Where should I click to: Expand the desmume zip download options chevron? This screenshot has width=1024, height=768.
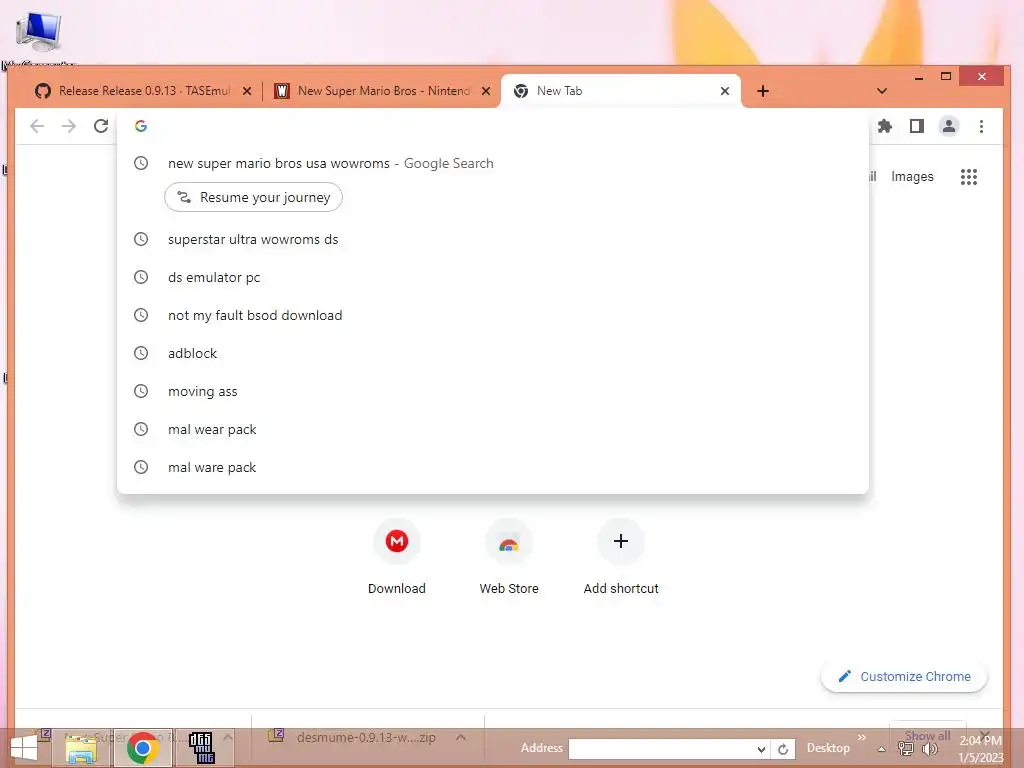coord(461,737)
